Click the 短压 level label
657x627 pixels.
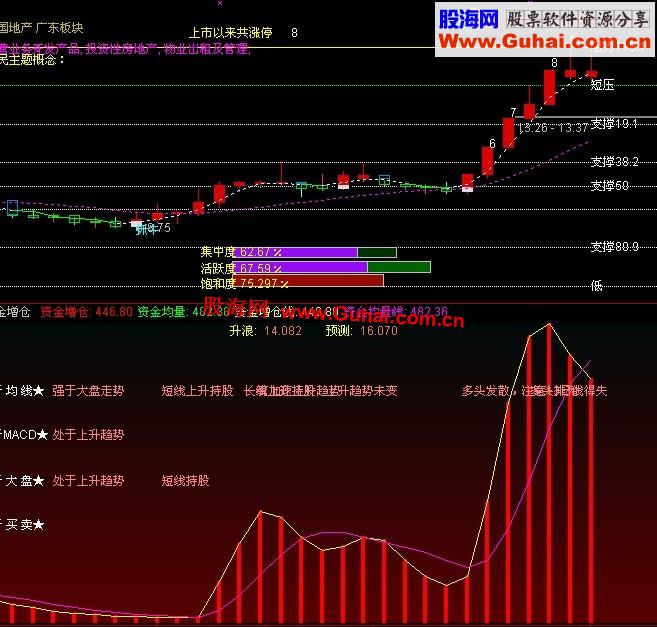(602, 85)
